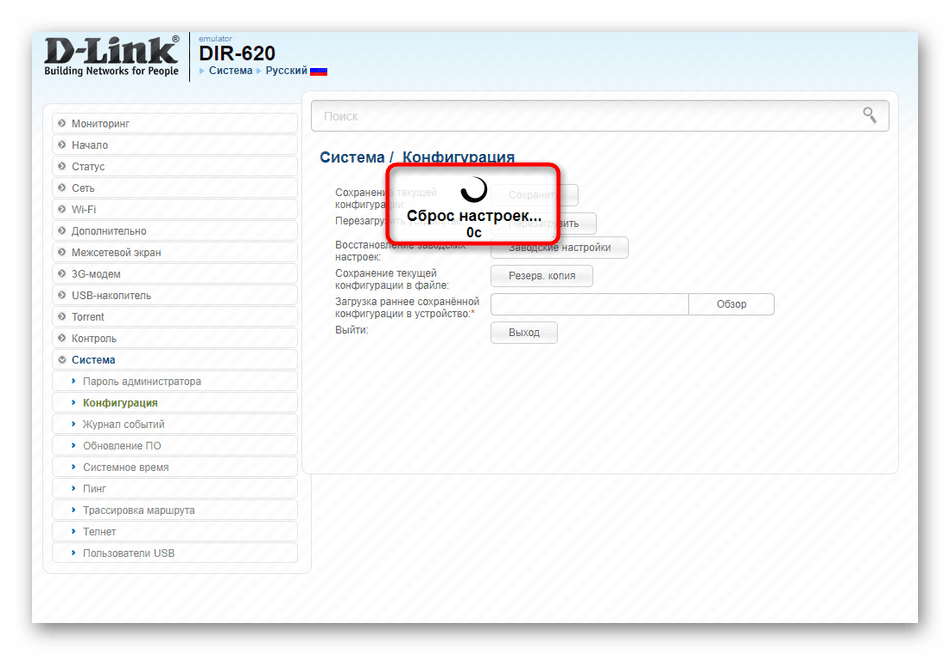Click the configuration file path field
950x655 pixels.
(590, 304)
